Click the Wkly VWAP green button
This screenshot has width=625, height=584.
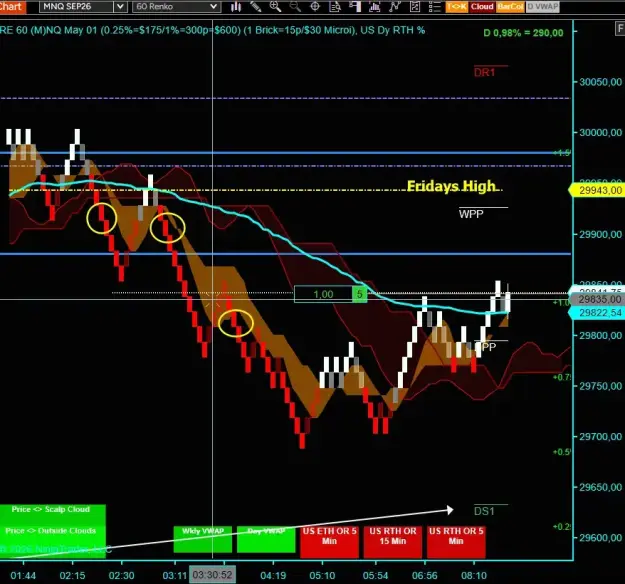pyautogui.click(x=203, y=539)
